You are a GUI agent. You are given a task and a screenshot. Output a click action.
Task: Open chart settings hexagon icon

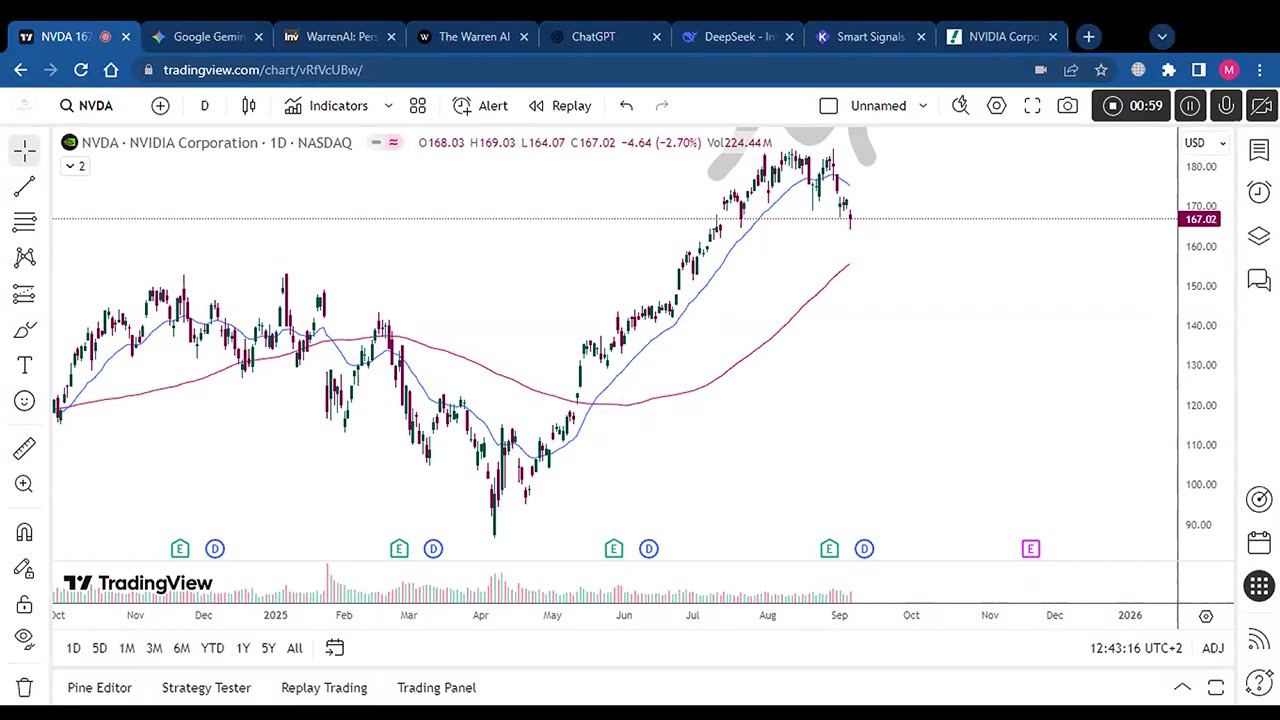(x=996, y=105)
